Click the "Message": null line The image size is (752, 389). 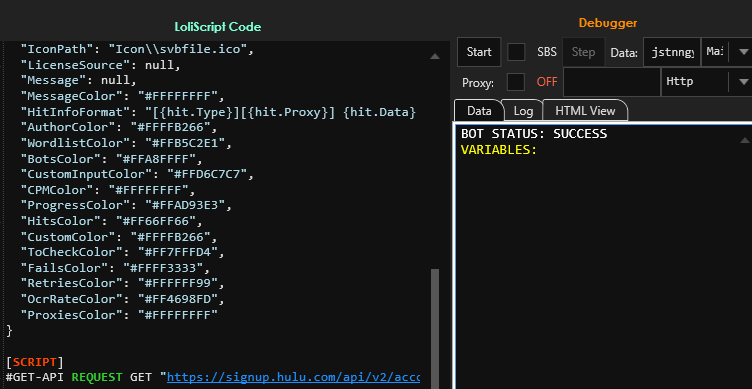tap(79, 81)
